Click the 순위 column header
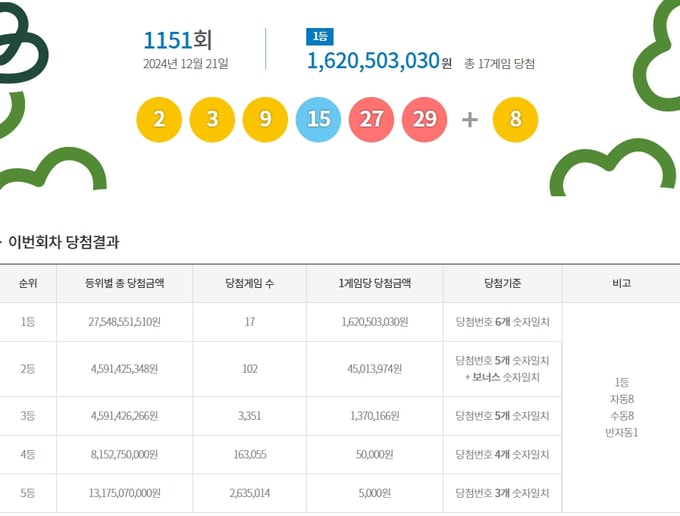Screen dimensions: 680x516 pos(28,284)
